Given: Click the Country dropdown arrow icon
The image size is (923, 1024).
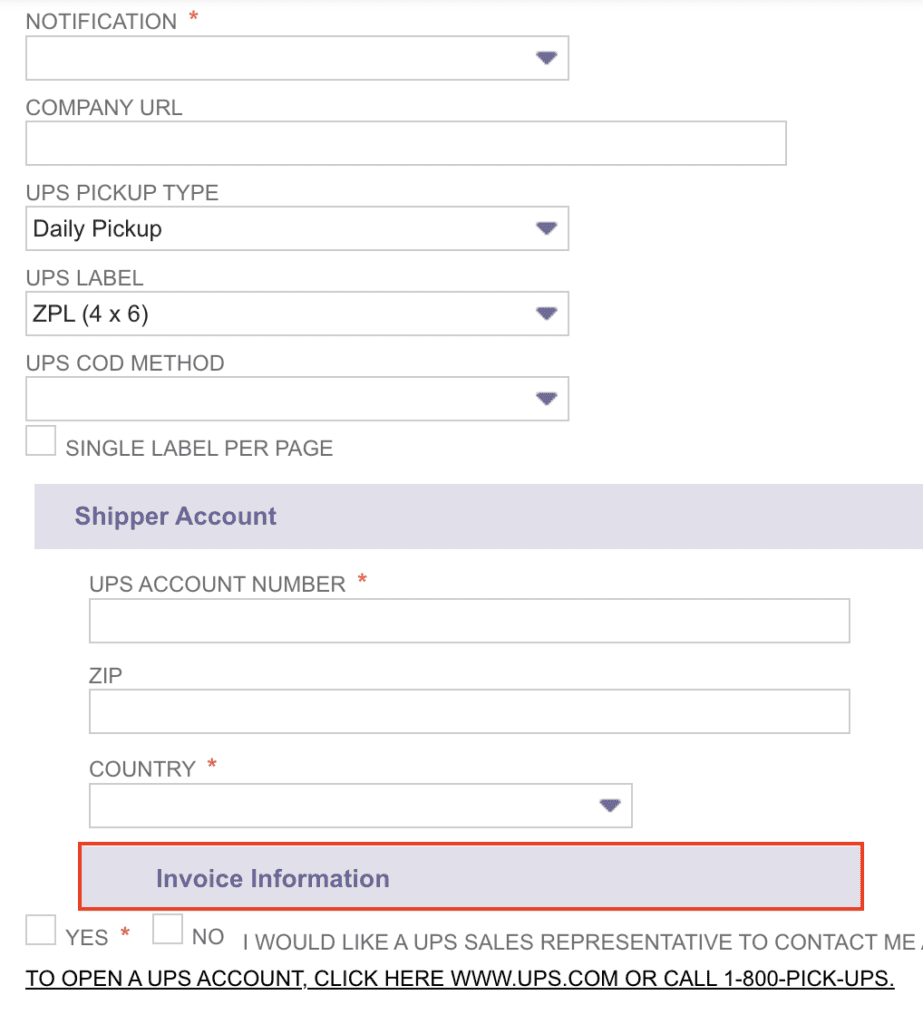Looking at the screenshot, I should (x=609, y=806).
